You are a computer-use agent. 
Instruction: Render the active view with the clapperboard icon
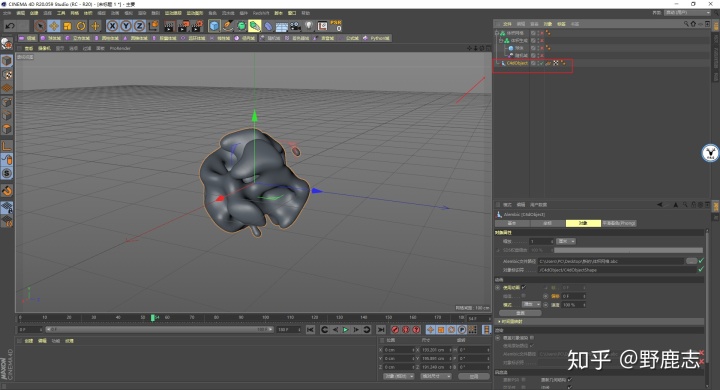coord(169,26)
